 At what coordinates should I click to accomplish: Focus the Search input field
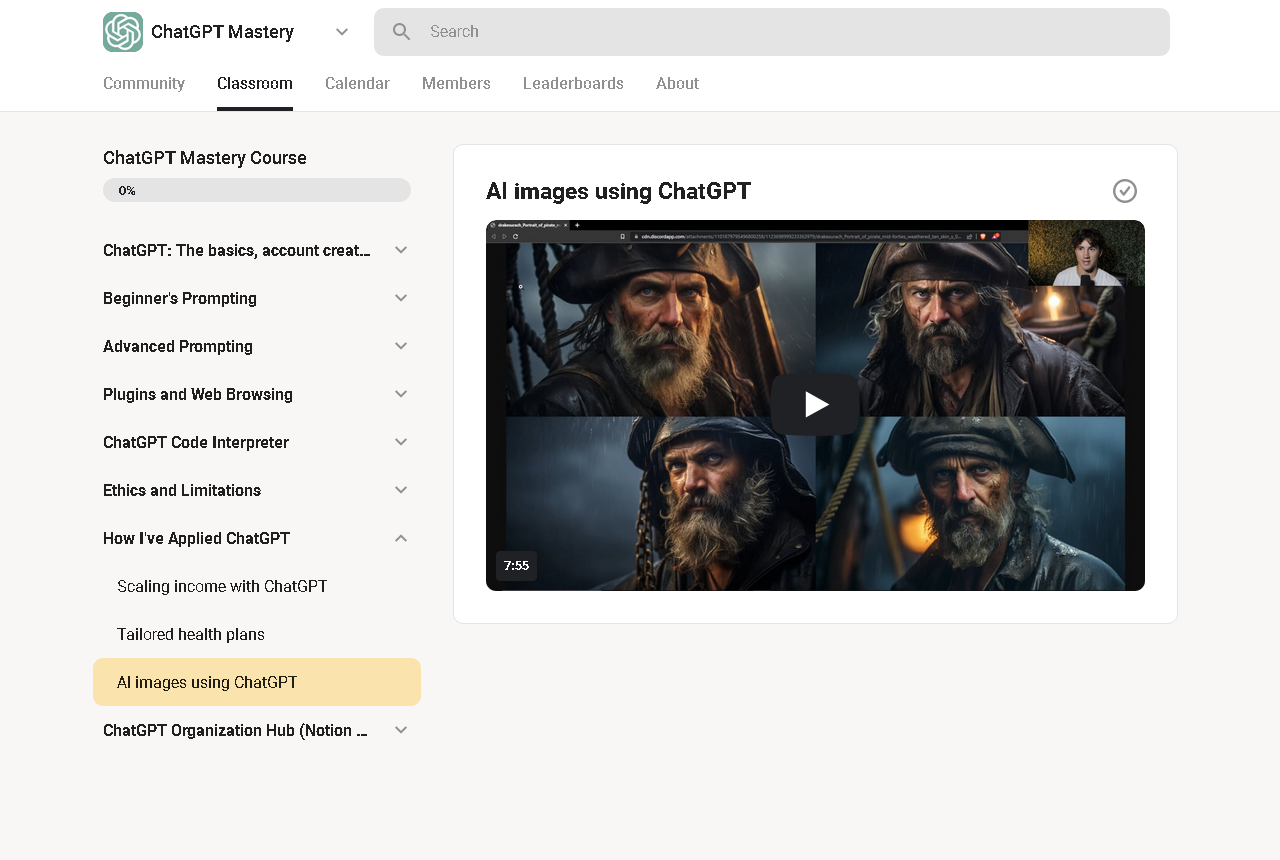tap(772, 32)
